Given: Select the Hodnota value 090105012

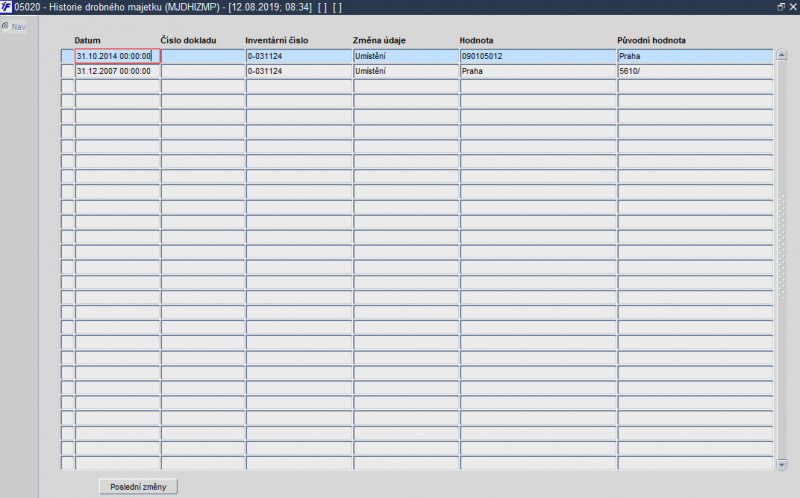Looking at the screenshot, I should click(538, 56).
